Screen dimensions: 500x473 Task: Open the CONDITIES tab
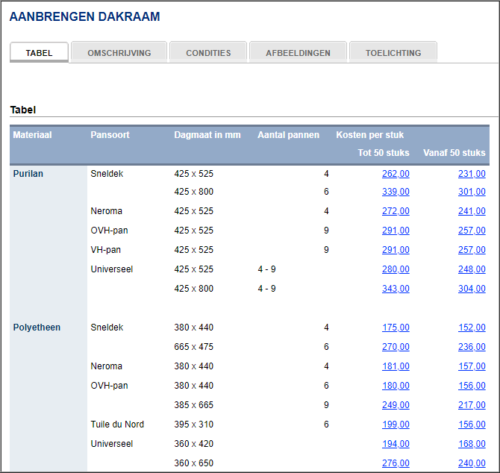[x=208, y=53]
